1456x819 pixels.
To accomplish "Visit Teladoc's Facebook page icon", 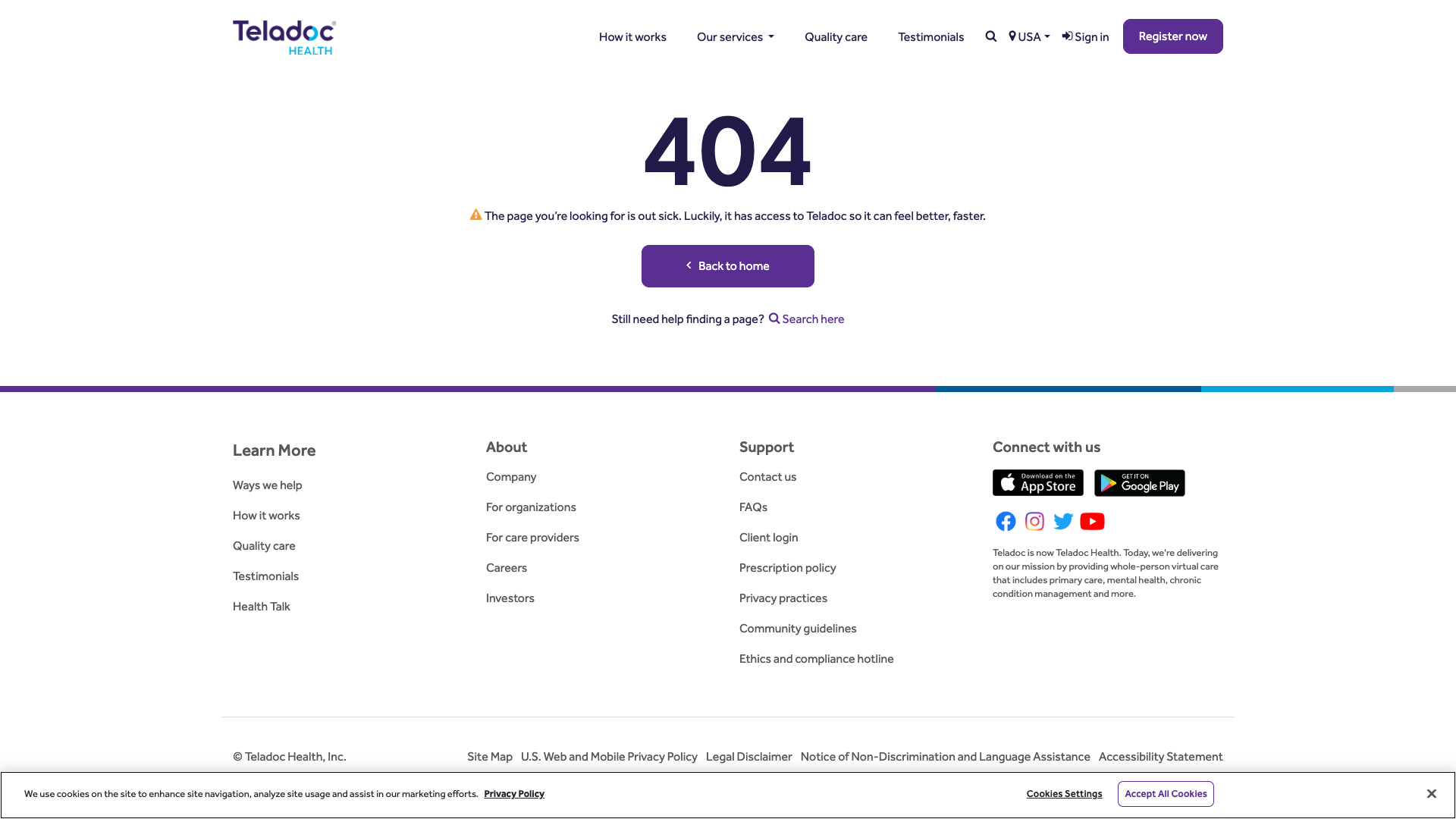I will tap(1005, 521).
